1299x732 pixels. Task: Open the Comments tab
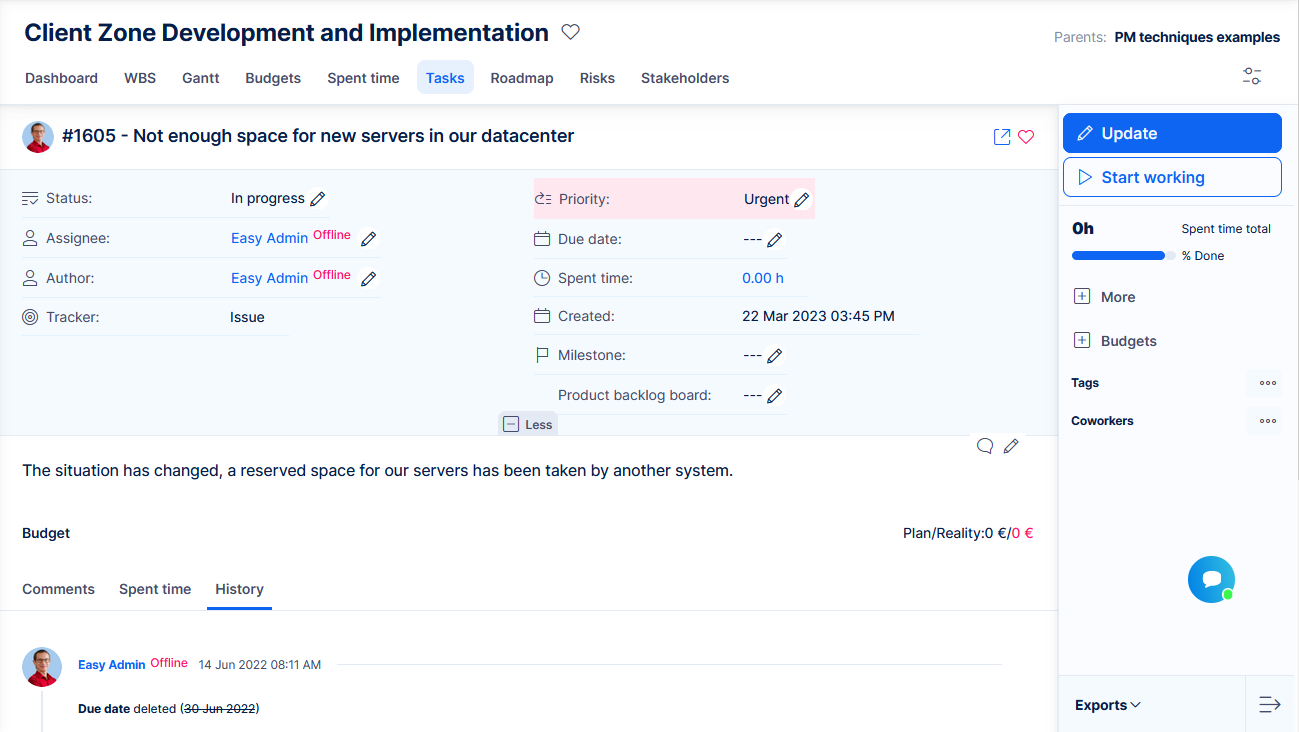(58, 589)
